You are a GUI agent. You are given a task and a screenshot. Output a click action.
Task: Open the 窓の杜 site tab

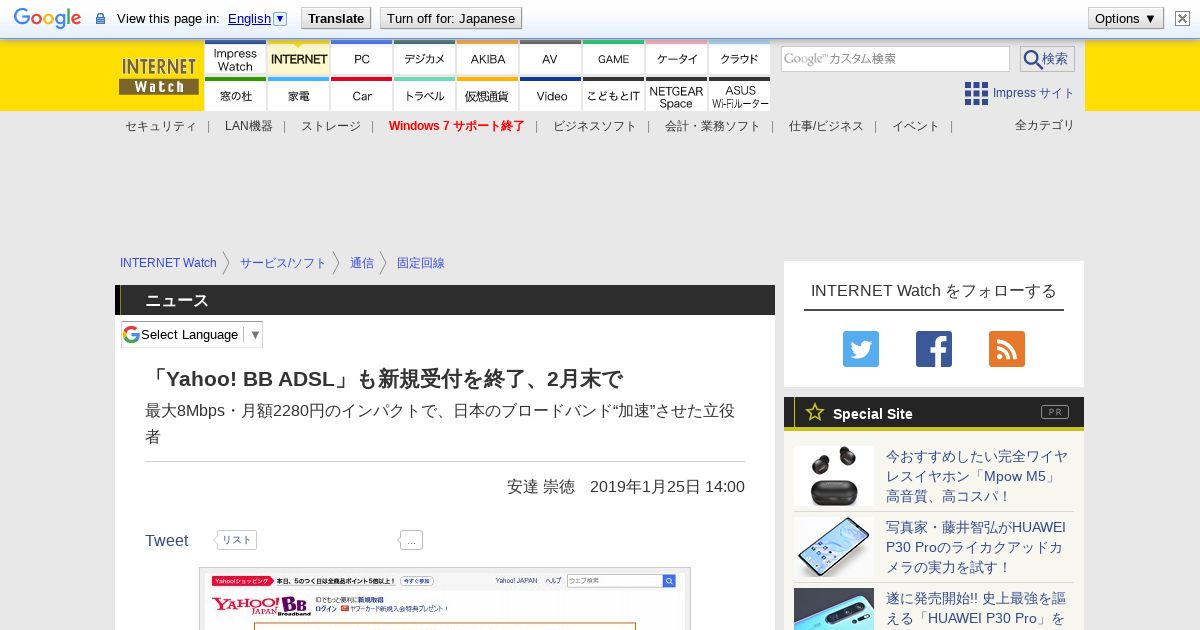click(235, 95)
